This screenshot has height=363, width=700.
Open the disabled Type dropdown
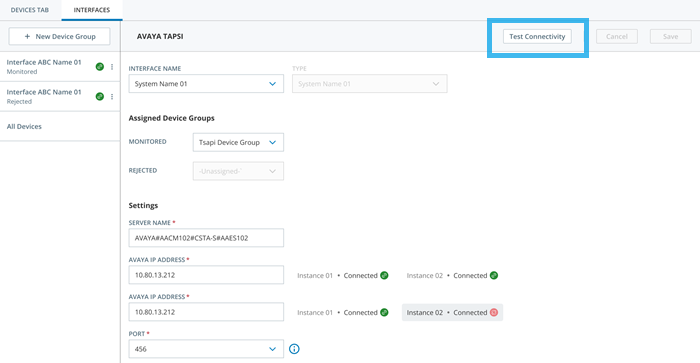click(370, 84)
